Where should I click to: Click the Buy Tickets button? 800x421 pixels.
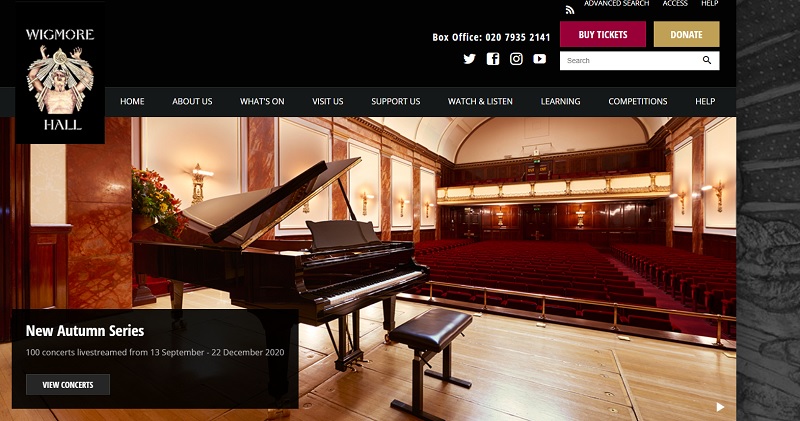point(603,34)
